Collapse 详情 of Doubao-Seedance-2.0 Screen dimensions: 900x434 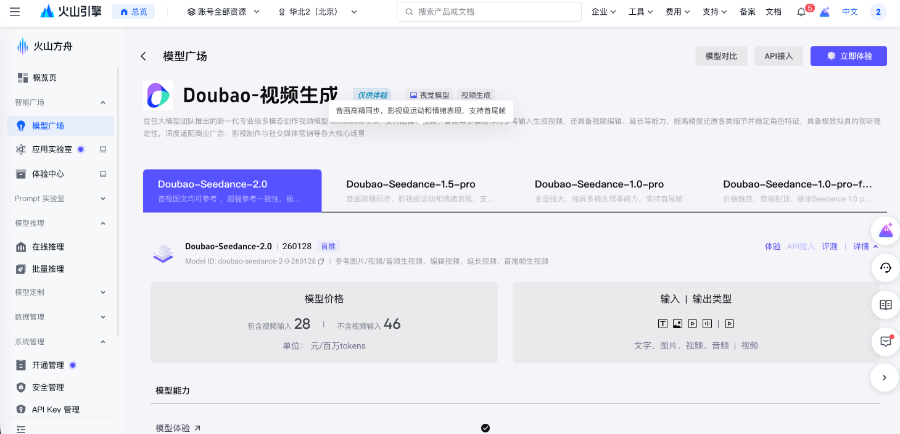pos(865,246)
